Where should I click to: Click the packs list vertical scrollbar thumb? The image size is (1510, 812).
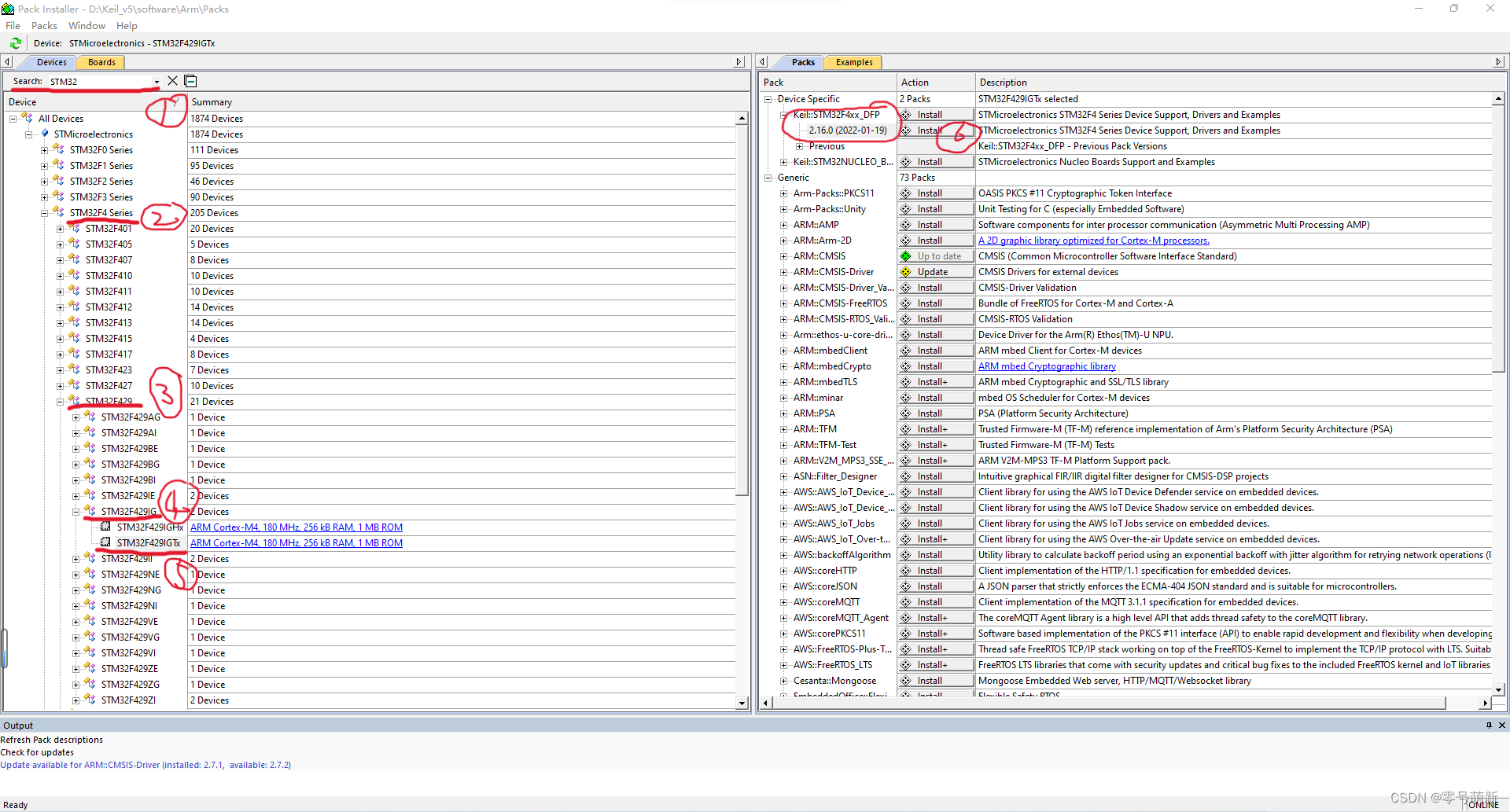coord(1497,238)
